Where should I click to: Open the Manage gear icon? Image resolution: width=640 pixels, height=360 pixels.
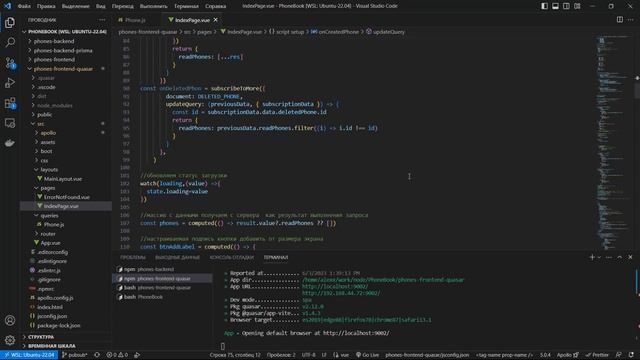coord(10,340)
